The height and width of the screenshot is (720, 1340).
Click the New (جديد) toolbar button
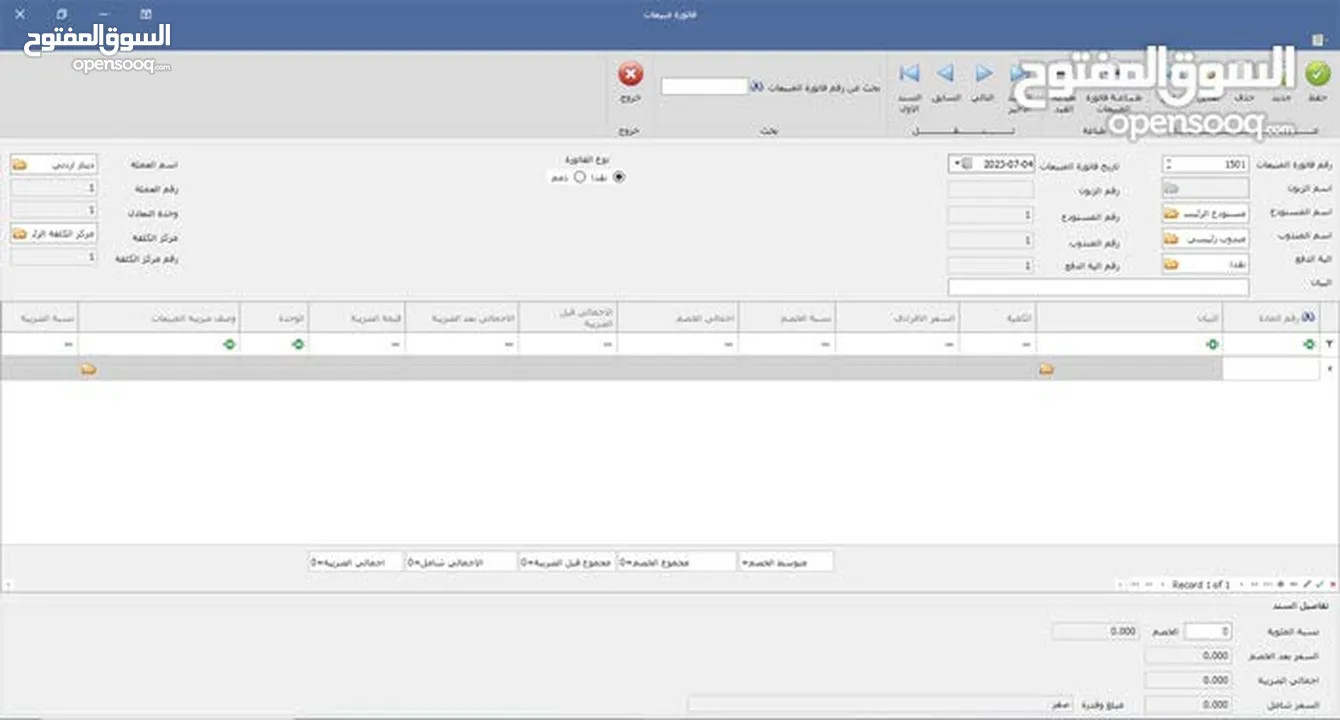click(x=1281, y=82)
